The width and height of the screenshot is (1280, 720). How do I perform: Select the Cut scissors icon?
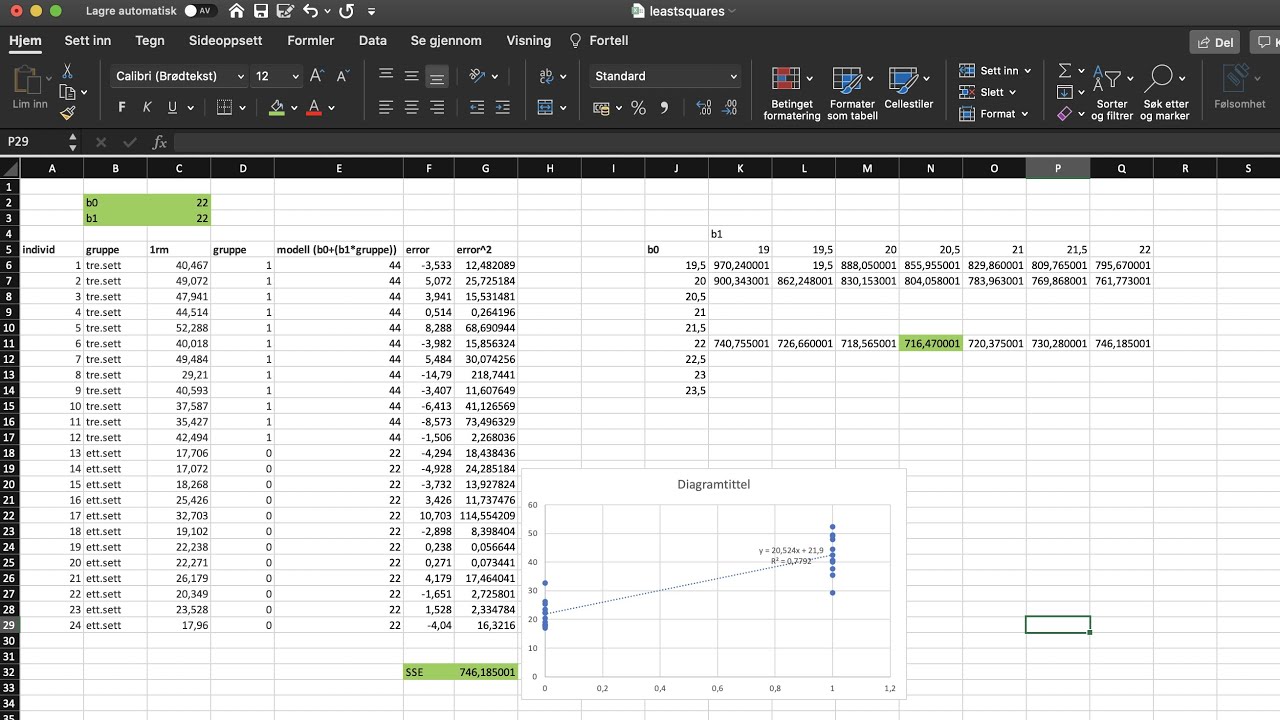click(67, 71)
